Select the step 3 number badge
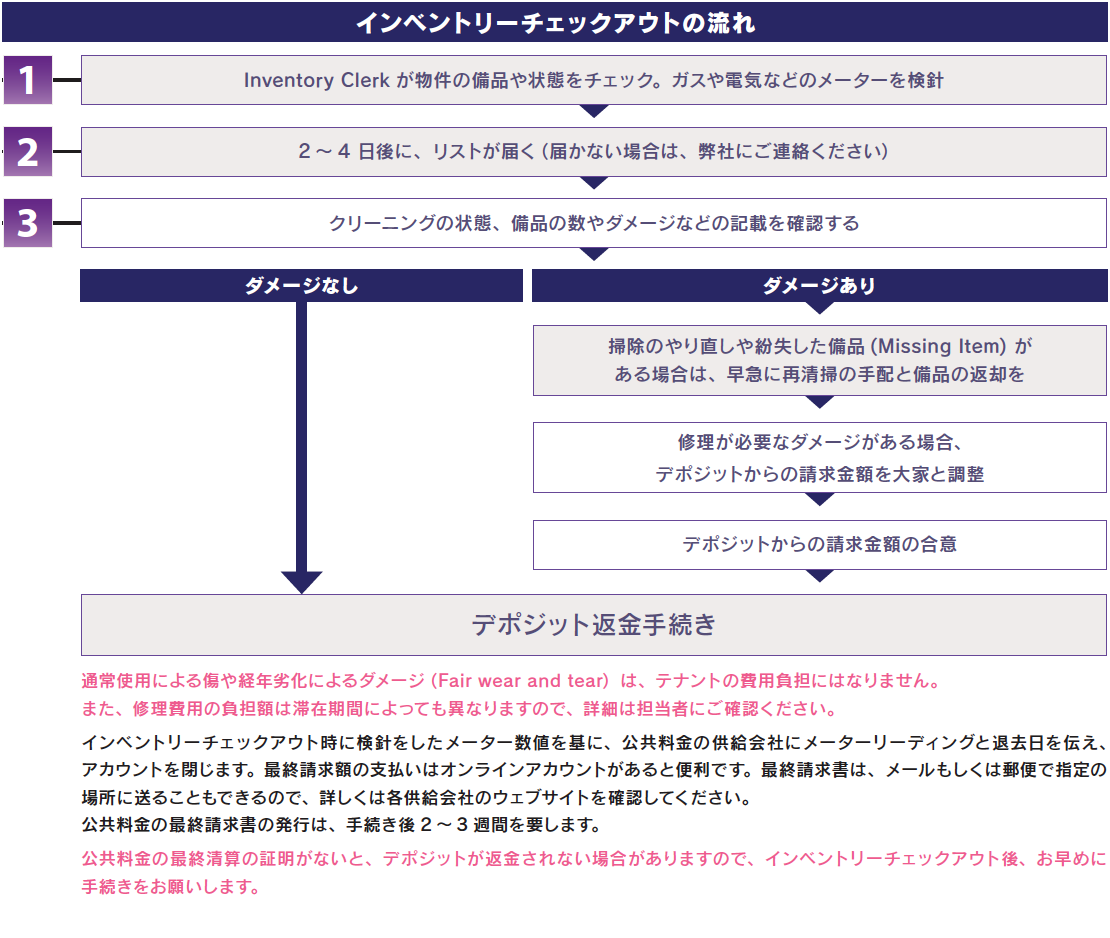 pyautogui.click(x=30, y=222)
